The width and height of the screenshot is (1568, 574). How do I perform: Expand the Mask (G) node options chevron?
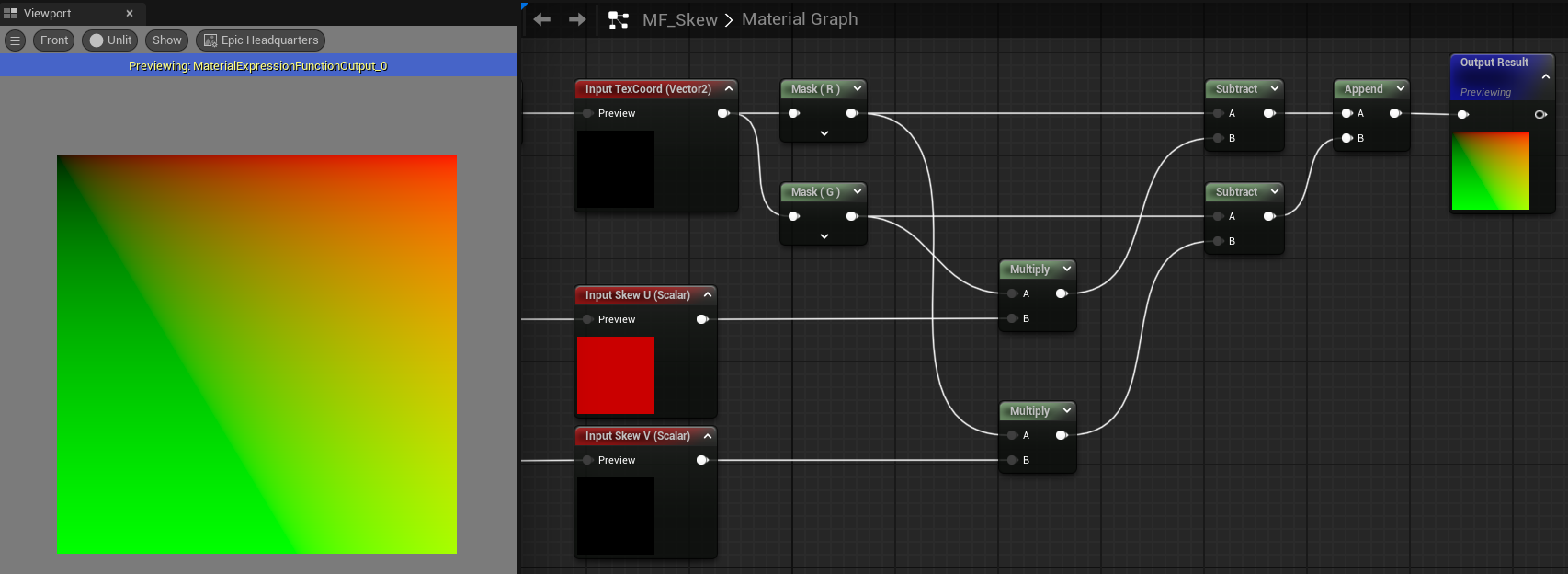[824, 236]
